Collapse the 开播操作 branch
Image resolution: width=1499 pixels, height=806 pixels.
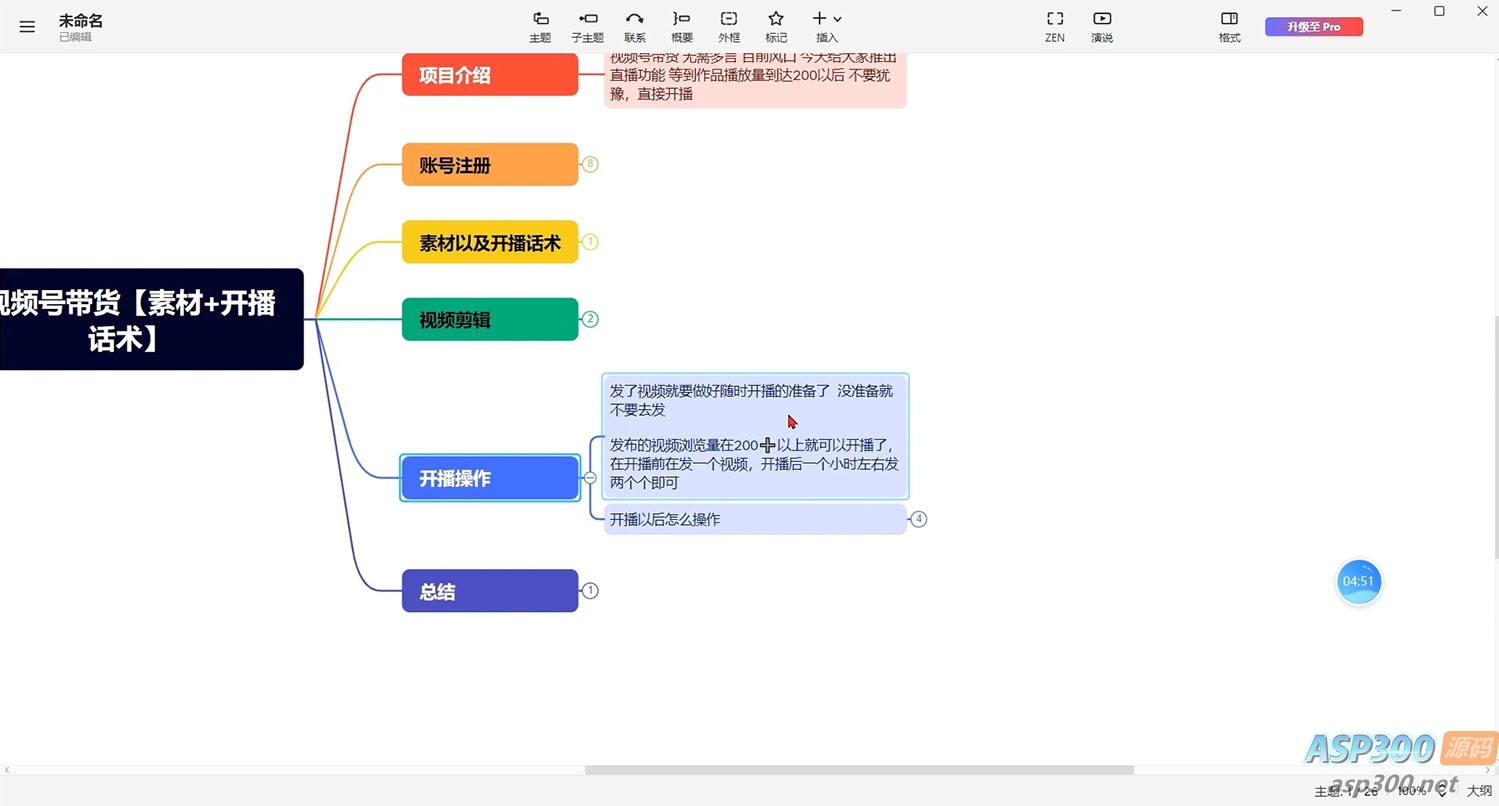(590, 478)
